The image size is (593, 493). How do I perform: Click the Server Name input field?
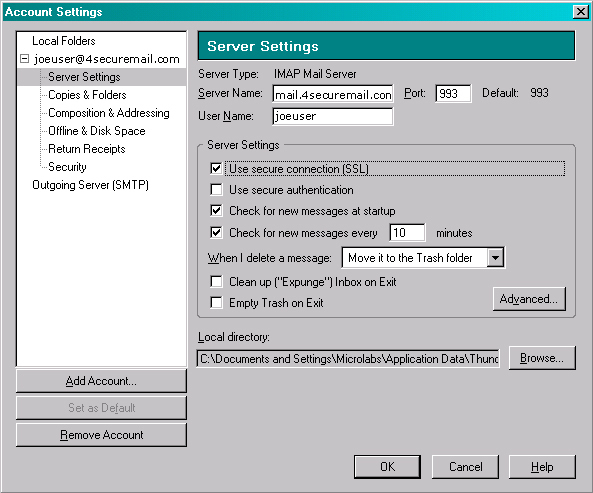333,94
